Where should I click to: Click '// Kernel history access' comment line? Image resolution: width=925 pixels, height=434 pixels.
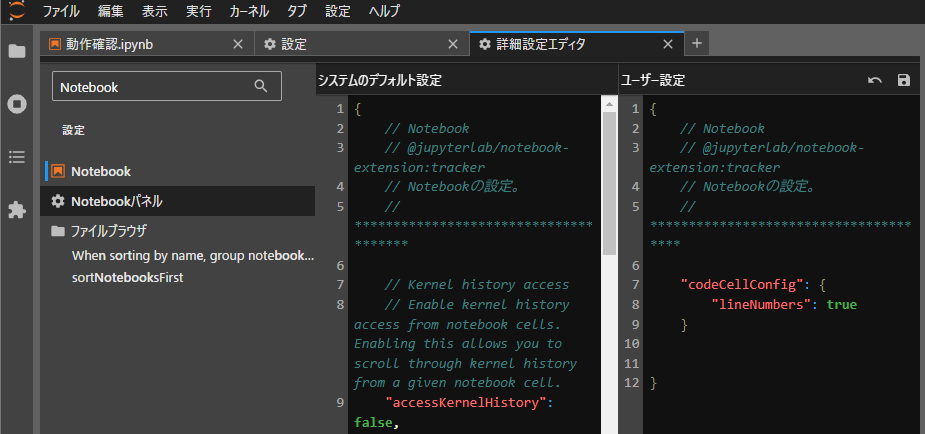(x=477, y=285)
